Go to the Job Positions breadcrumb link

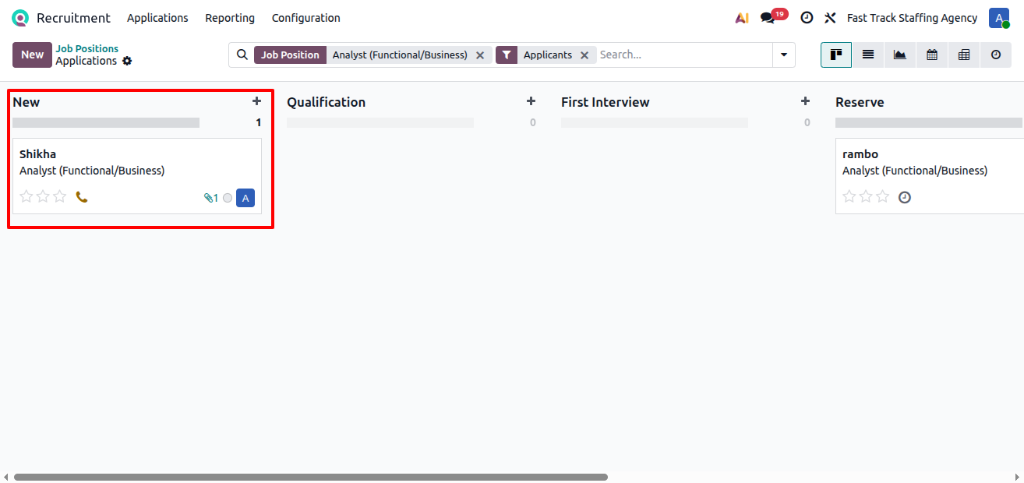[x=87, y=48]
